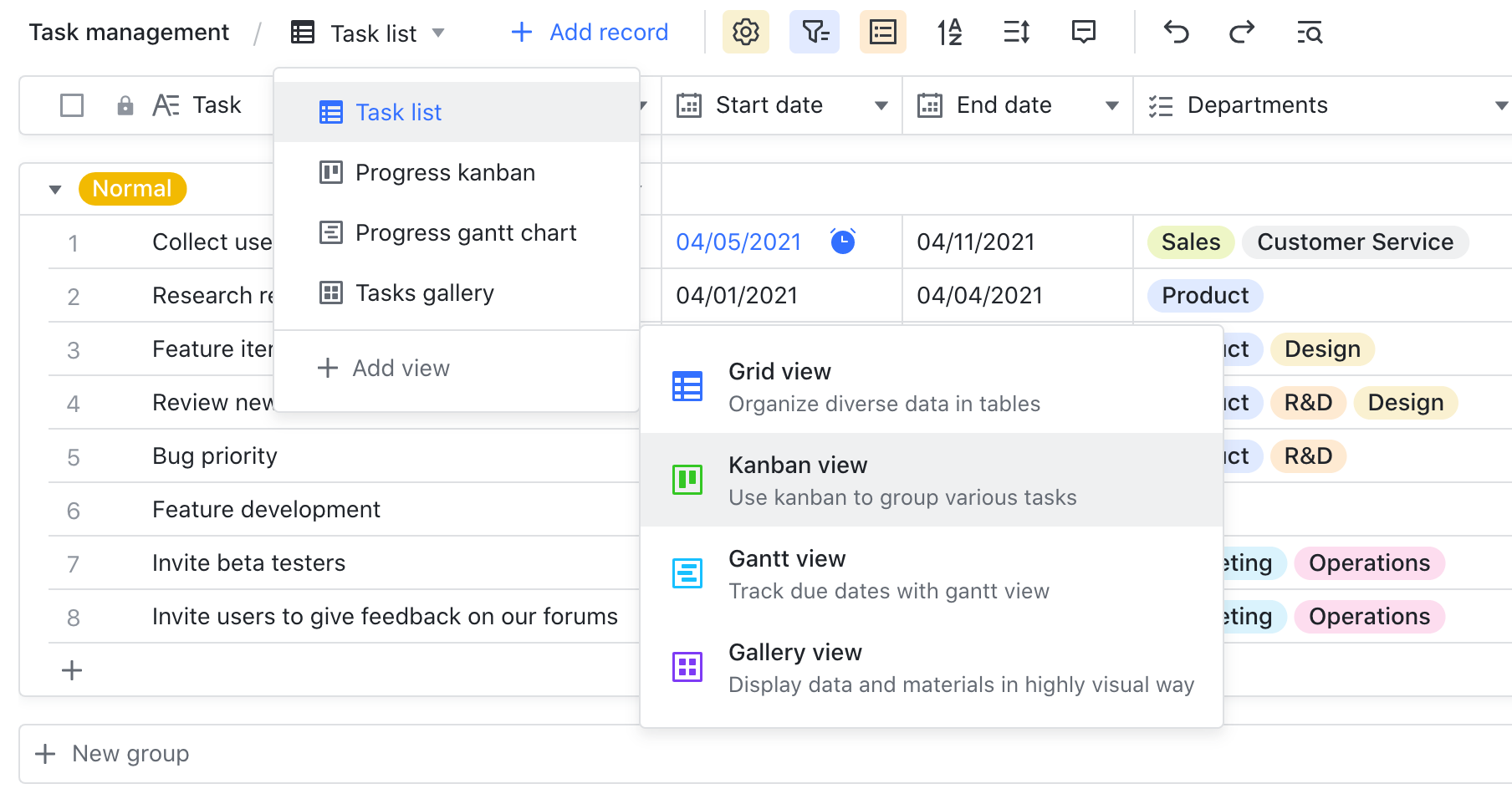
Task: Tick the select-all checkbox in header
Action: 72,105
